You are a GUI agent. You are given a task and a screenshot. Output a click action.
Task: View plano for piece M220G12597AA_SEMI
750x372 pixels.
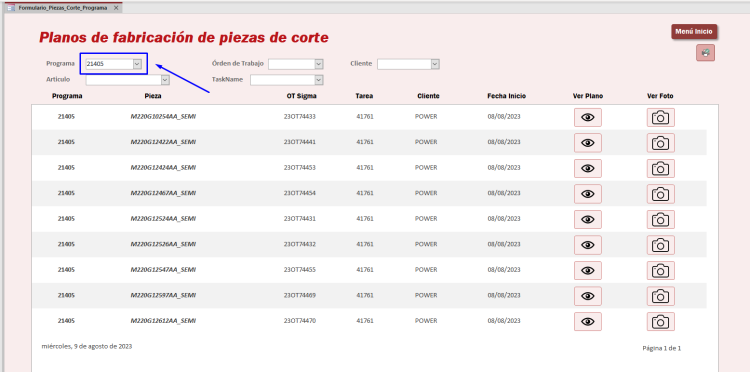point(587,296)
